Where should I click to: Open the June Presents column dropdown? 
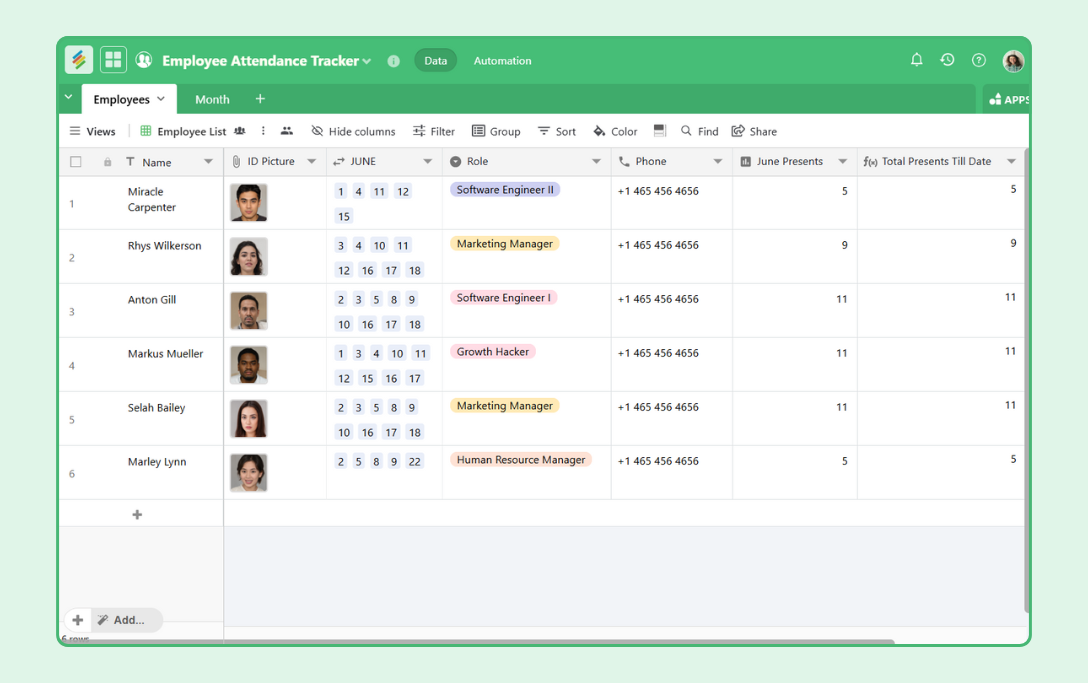click(842, 161)
